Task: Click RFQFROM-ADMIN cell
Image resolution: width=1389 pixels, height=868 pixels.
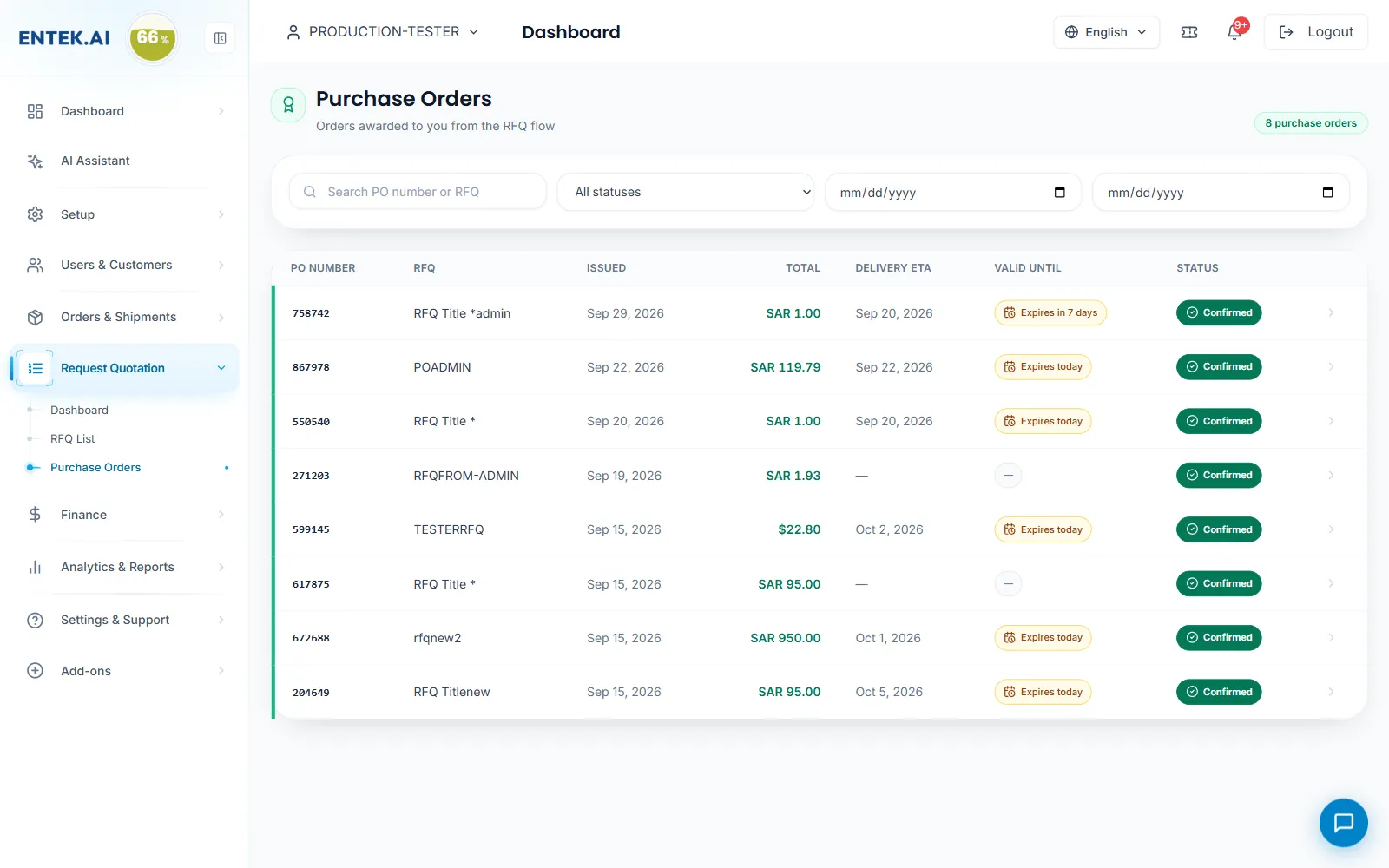Action: (x=466, y=476)
